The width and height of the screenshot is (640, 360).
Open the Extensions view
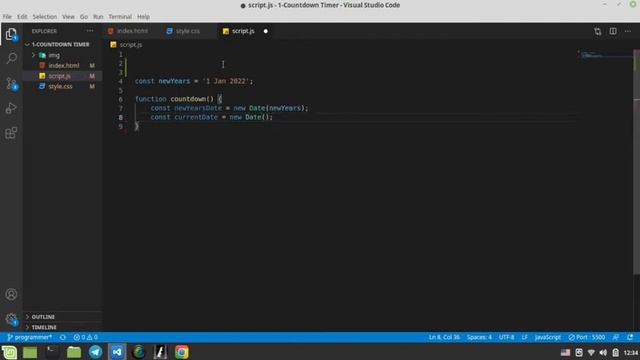(11, 133)
